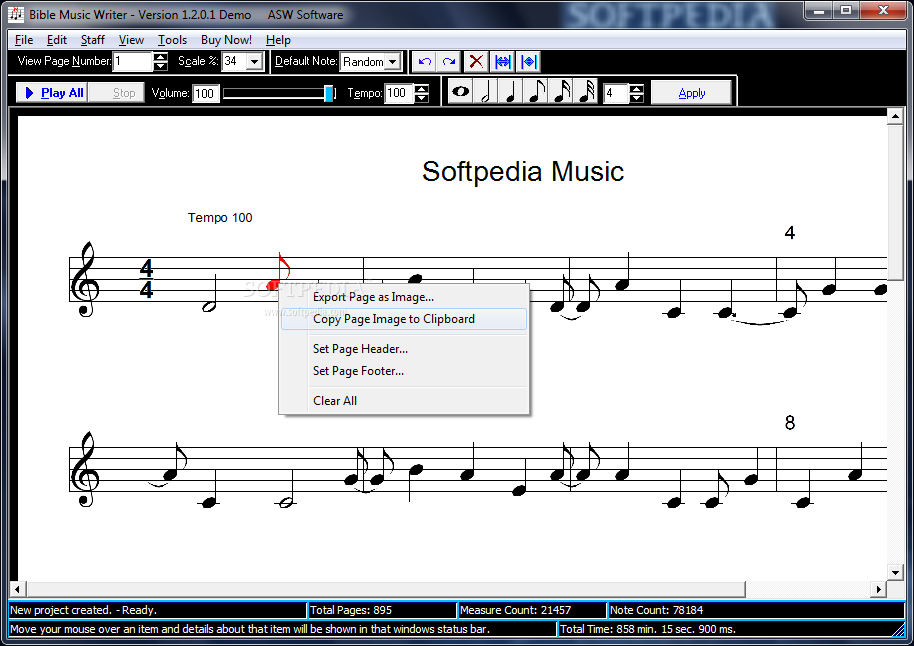Click the vertical scrollbar down arrow
The height and width of the screenshot is (646, 914).
895,572
